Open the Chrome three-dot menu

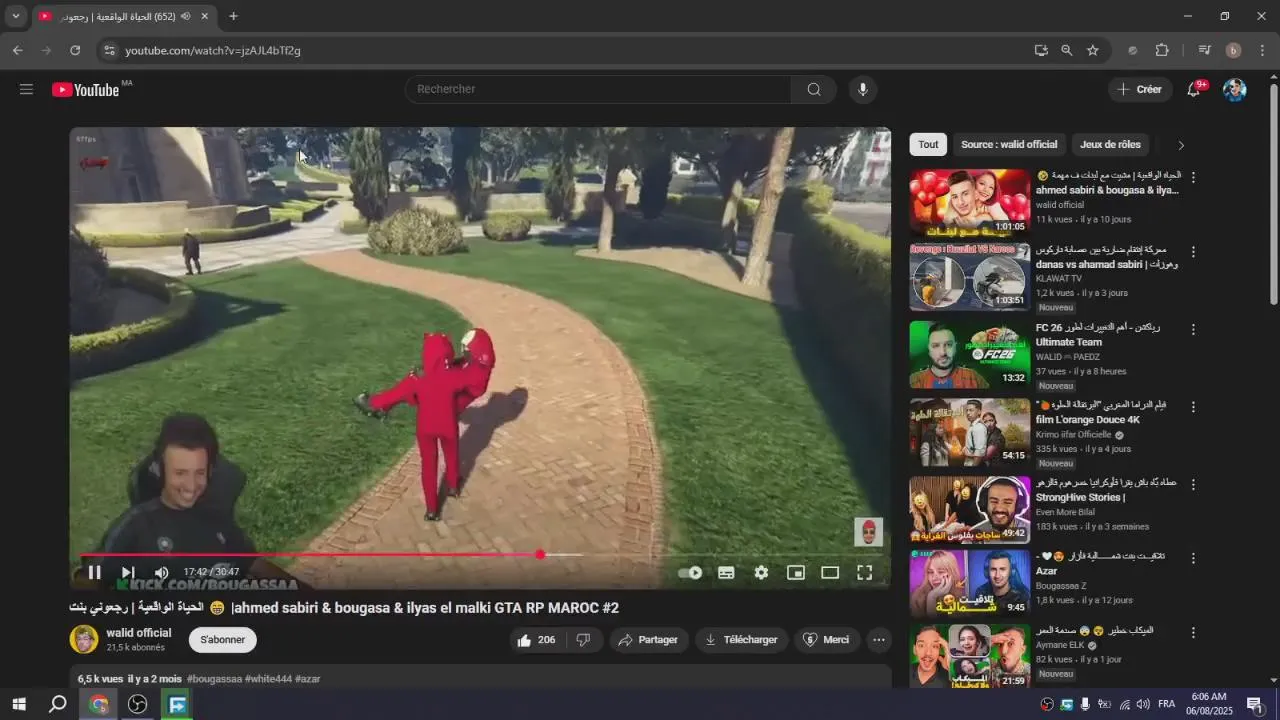(1263, 50)
